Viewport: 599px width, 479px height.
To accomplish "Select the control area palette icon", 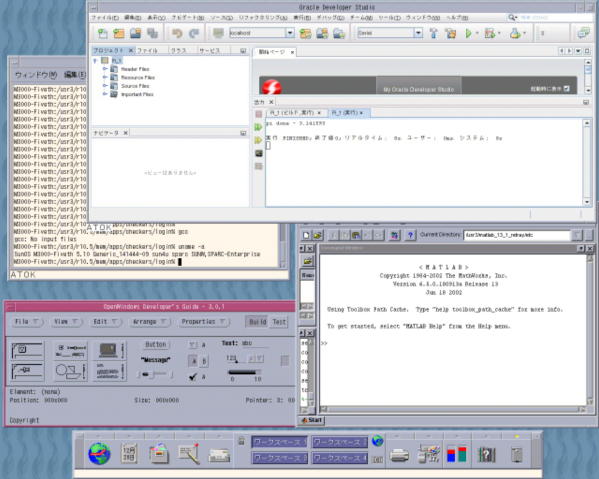I will pyautogui.click(x=70, y=350).
